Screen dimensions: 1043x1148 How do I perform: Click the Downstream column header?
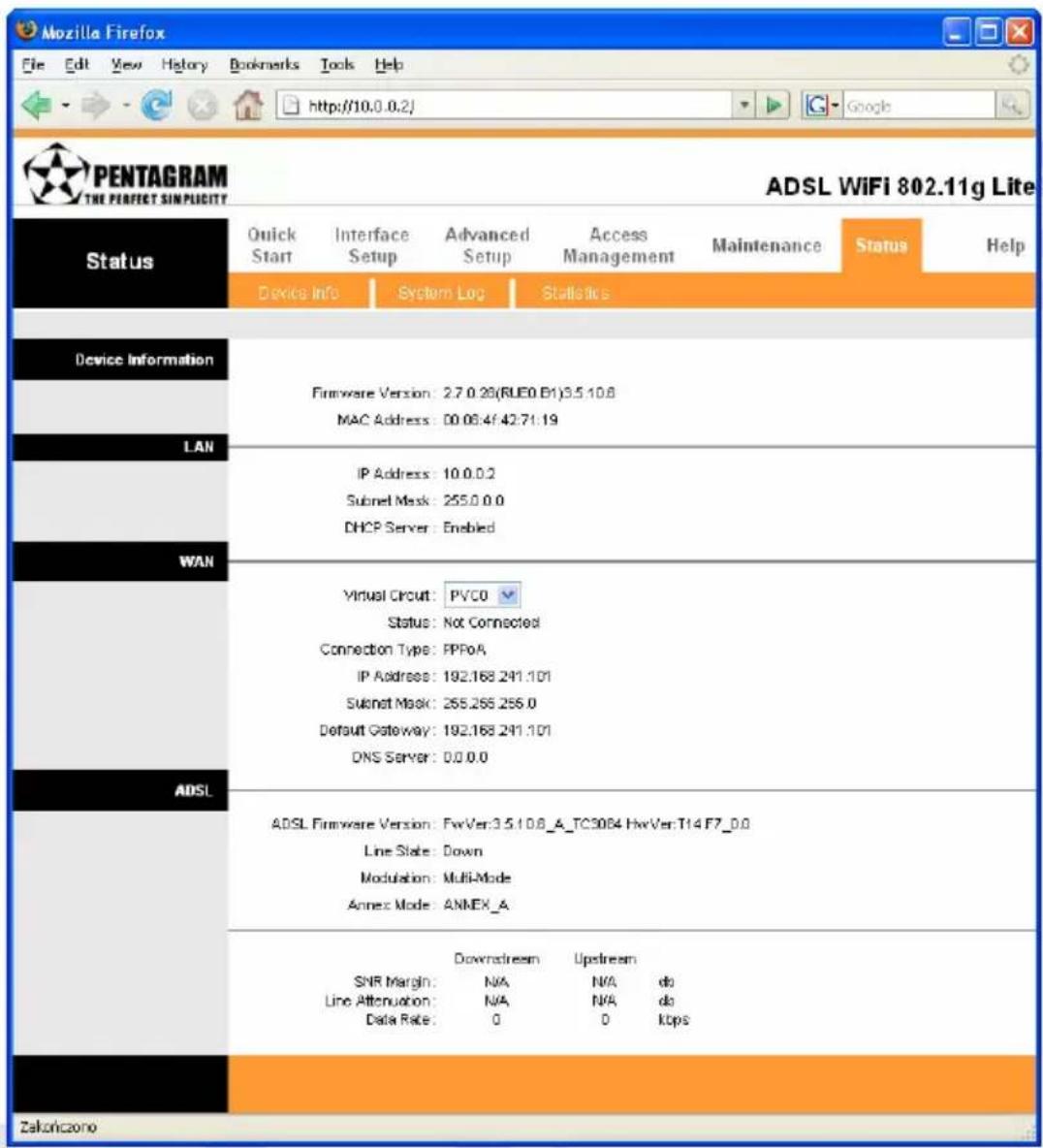(496, 958)
